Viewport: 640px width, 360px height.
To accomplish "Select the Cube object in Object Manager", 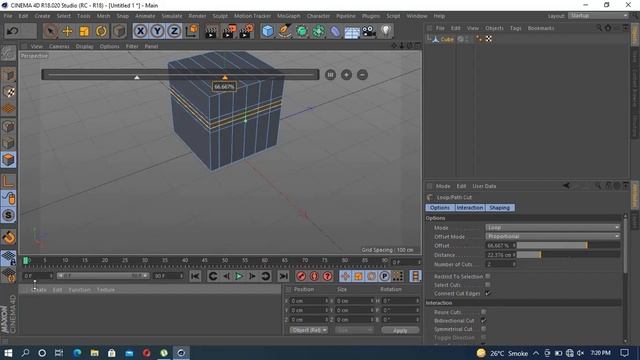I will (x=447, y=39).
